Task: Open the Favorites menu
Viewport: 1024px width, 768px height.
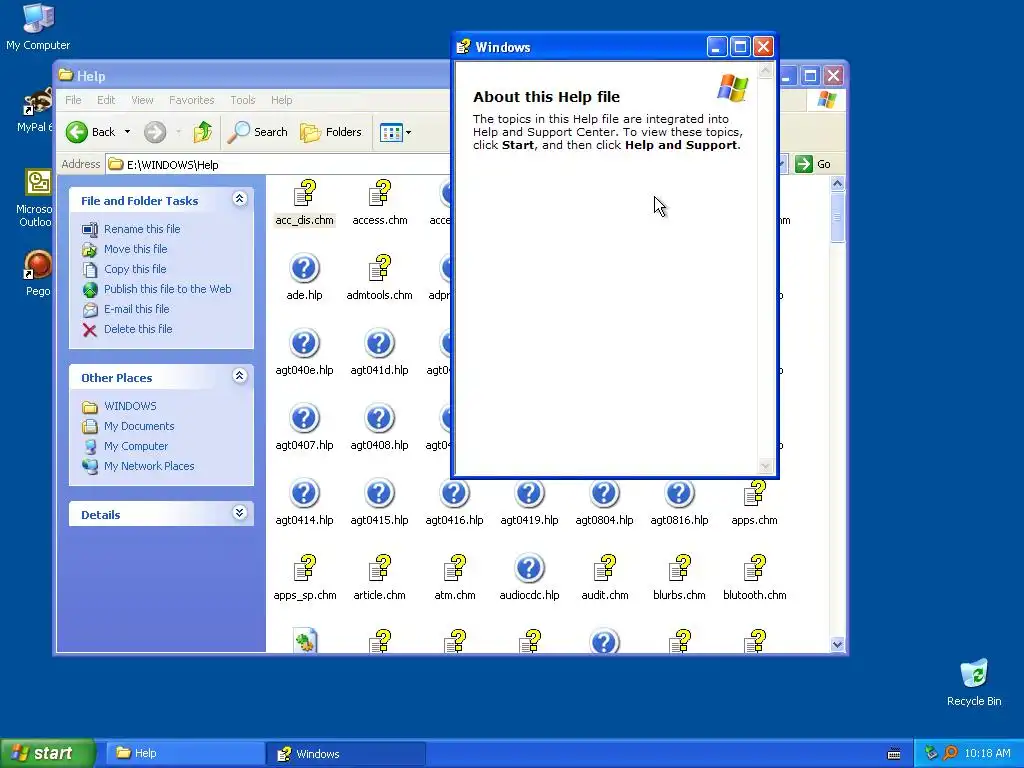Action: click(191, 100)
